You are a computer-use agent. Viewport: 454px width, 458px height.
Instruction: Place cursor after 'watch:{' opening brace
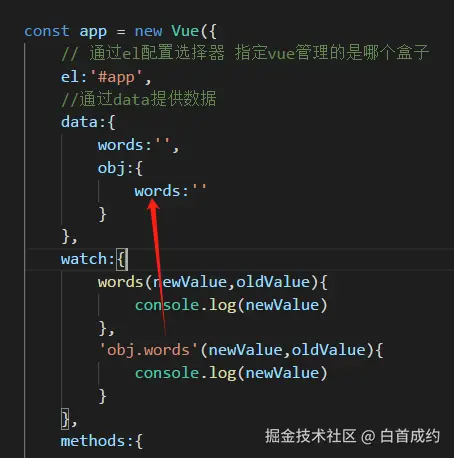(x=127, y=259)
